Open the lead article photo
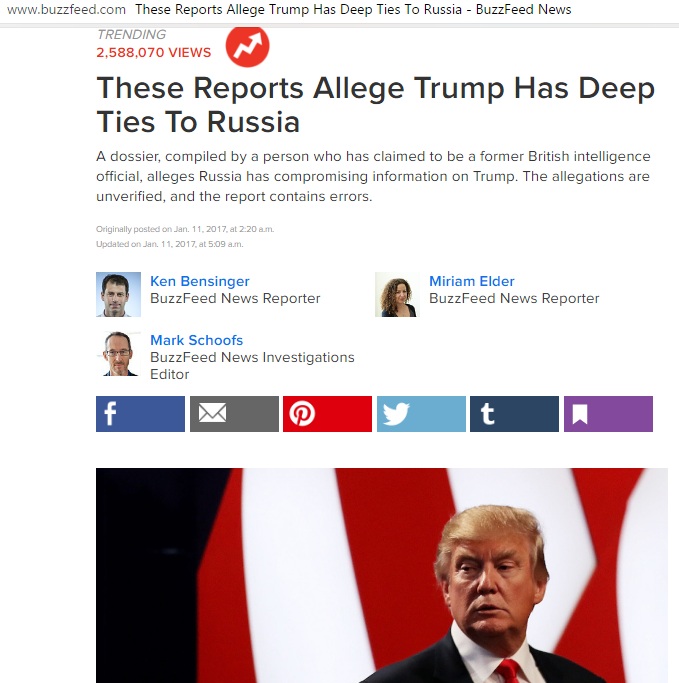Screen dimensions: 679x683 pos(382,575)
